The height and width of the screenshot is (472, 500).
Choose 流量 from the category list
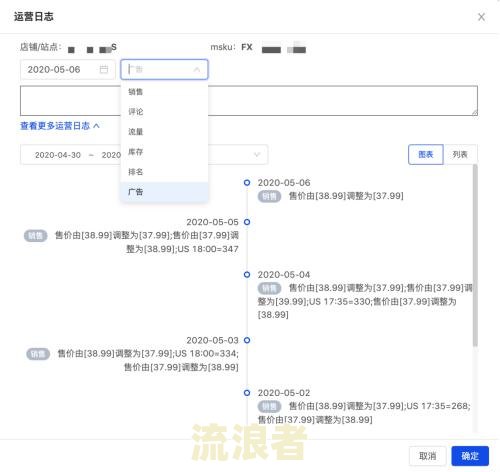tap(164, 132)
